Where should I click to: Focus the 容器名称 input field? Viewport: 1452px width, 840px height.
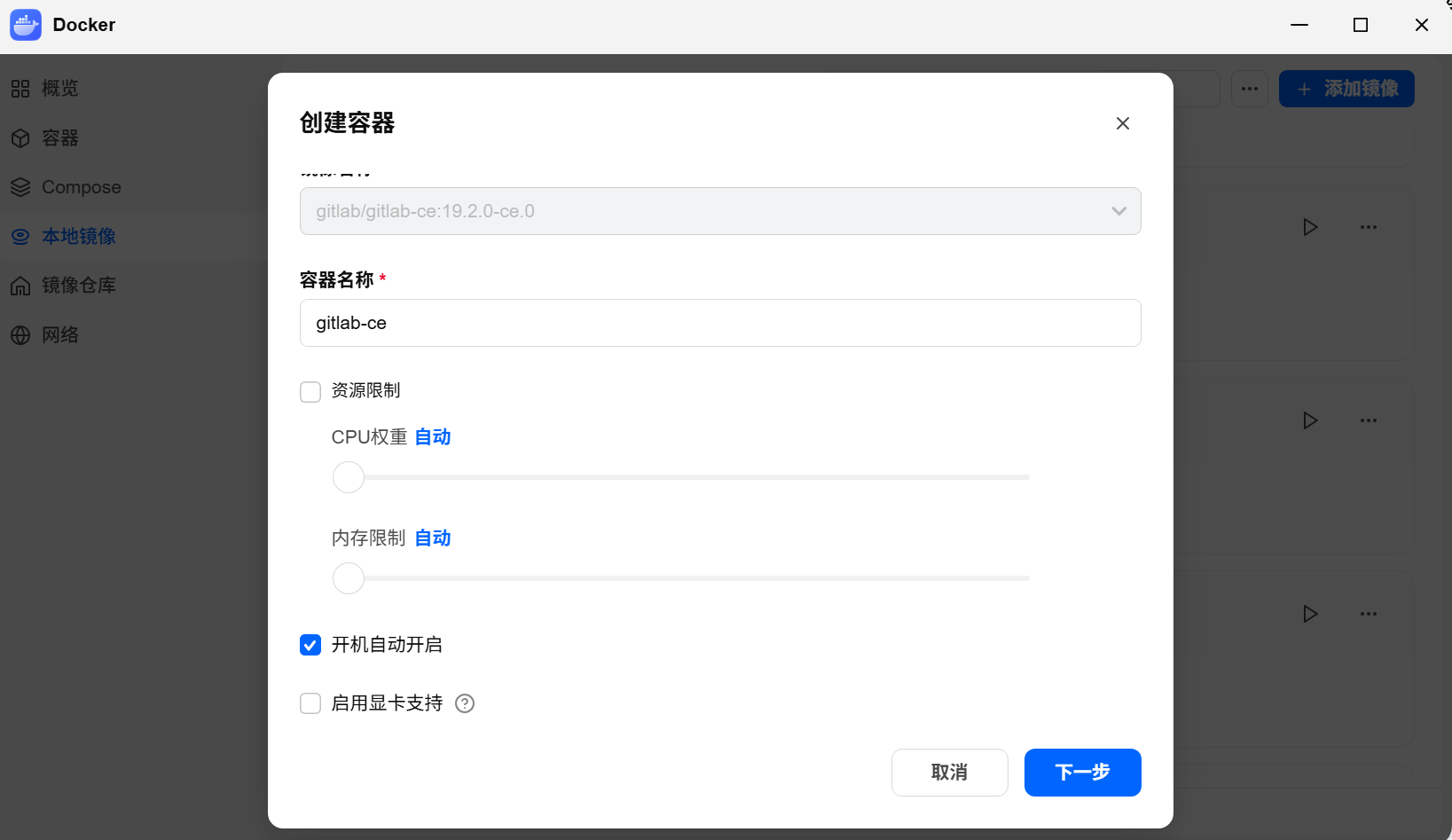[720, 323]
